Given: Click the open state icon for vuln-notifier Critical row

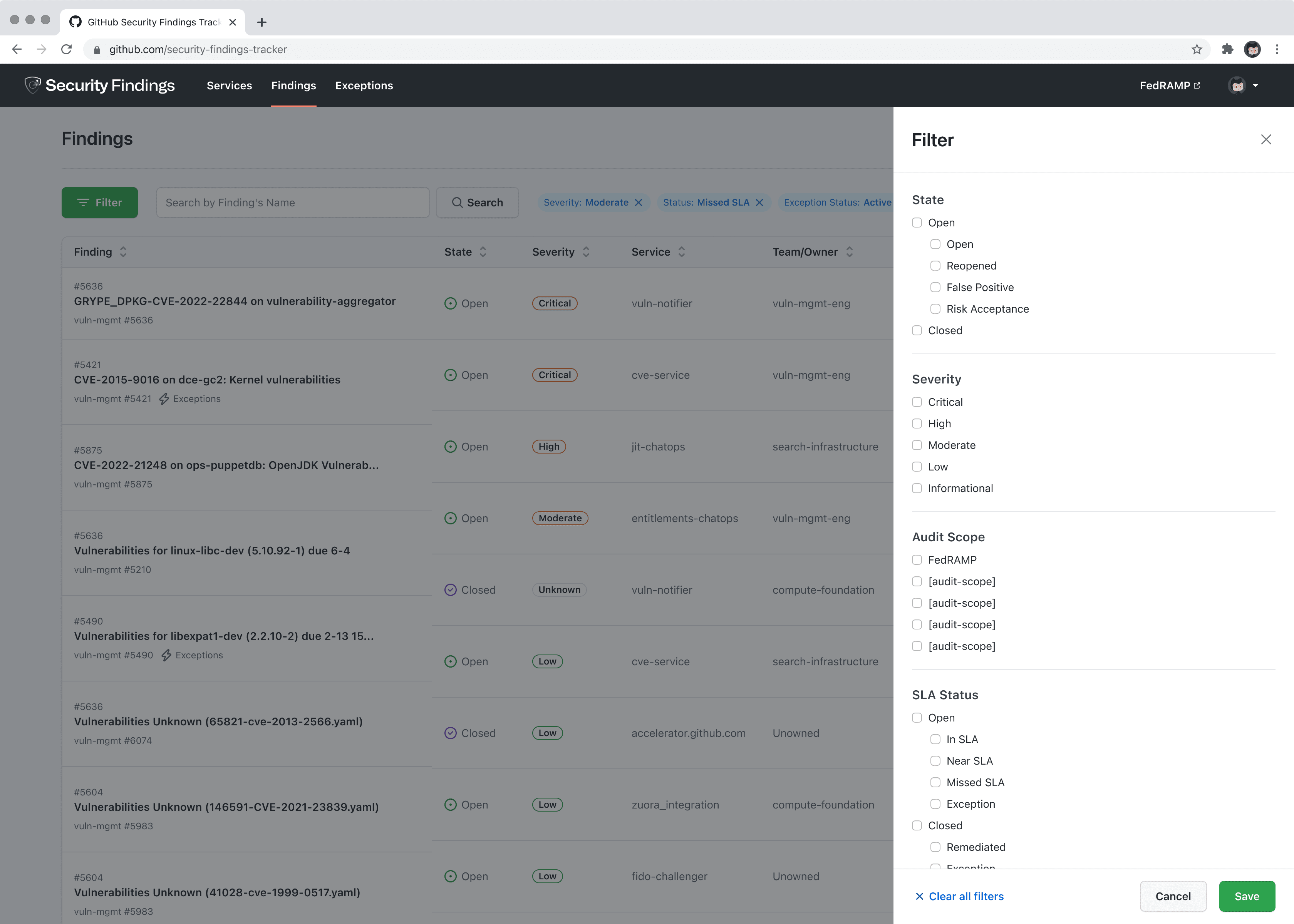Looking at the screenshot, I should coord(450,303).
